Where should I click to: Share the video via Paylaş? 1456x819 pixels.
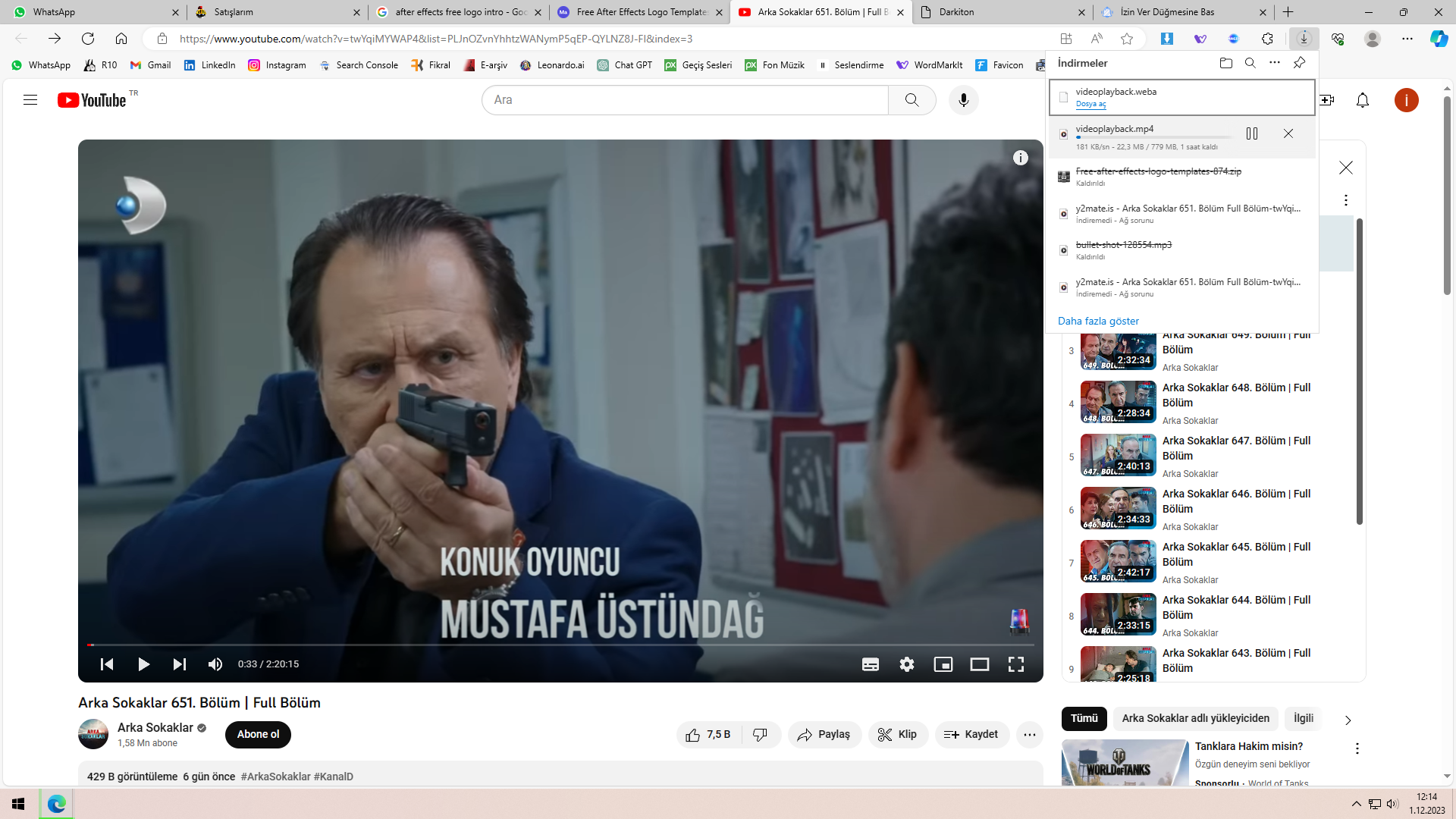(x=824, y=735)
